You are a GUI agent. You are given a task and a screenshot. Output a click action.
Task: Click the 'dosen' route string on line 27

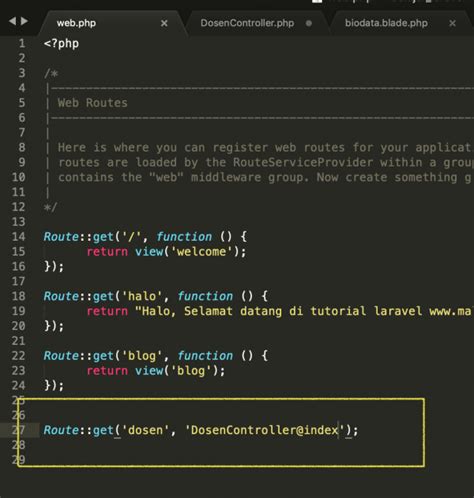pos(145,430)
